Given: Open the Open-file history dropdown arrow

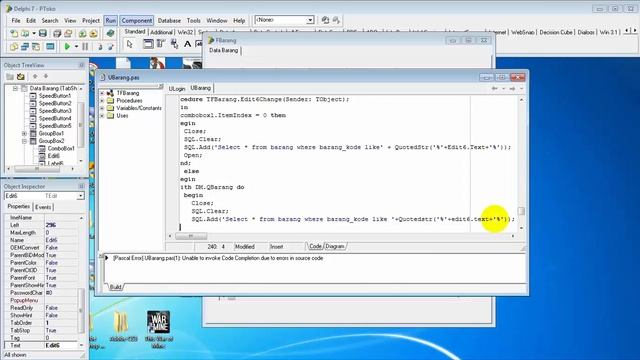Looking at the screenshot, I should coord(33,33).
